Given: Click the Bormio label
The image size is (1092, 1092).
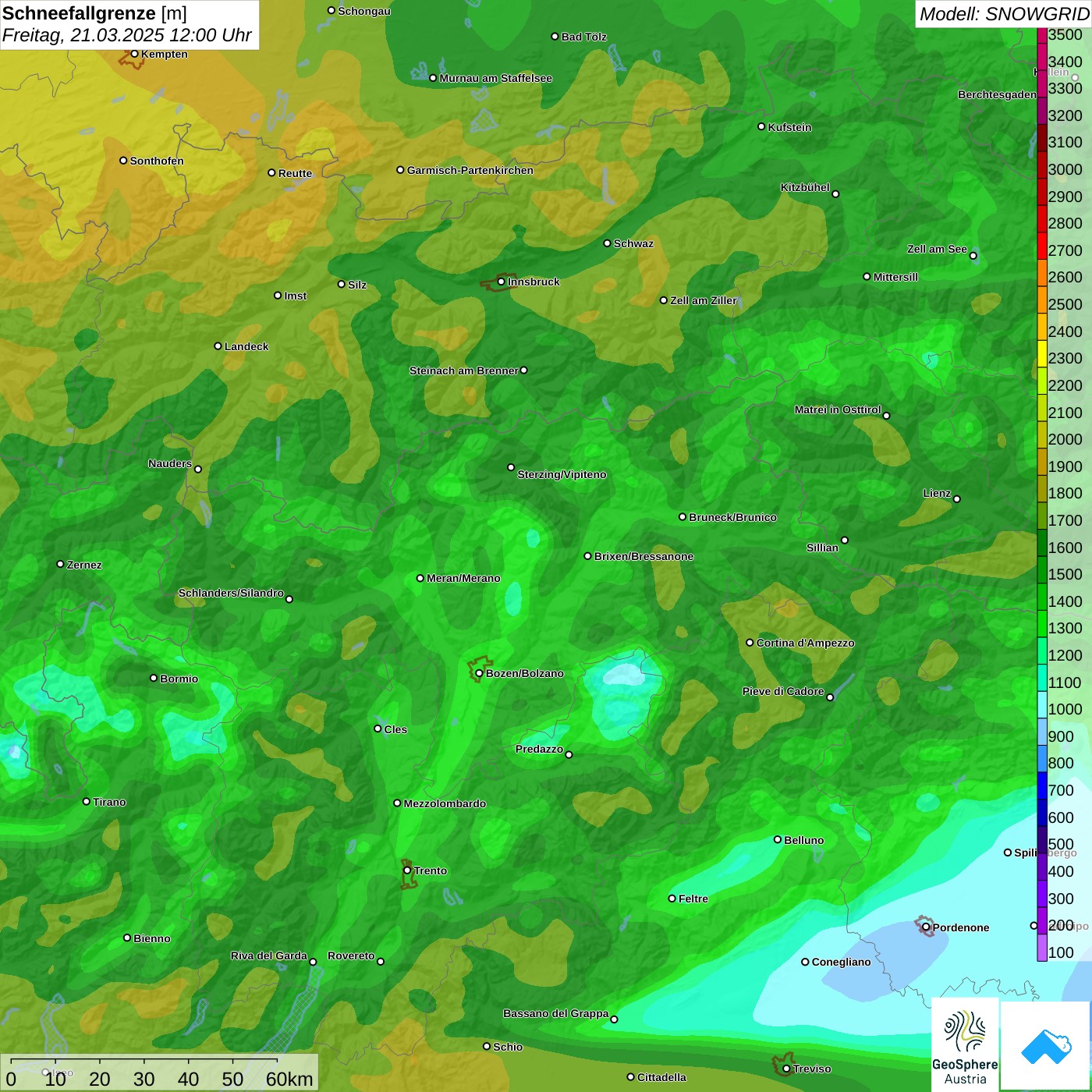Looking at the screenshot, I should [179, 679].
